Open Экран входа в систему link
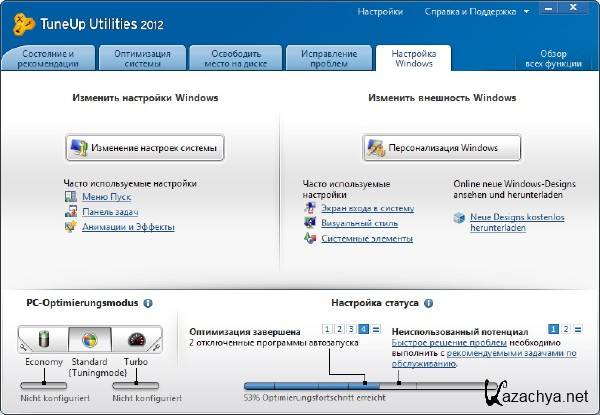600x415 pixels. pyautogui.click(x=367, y=209)
